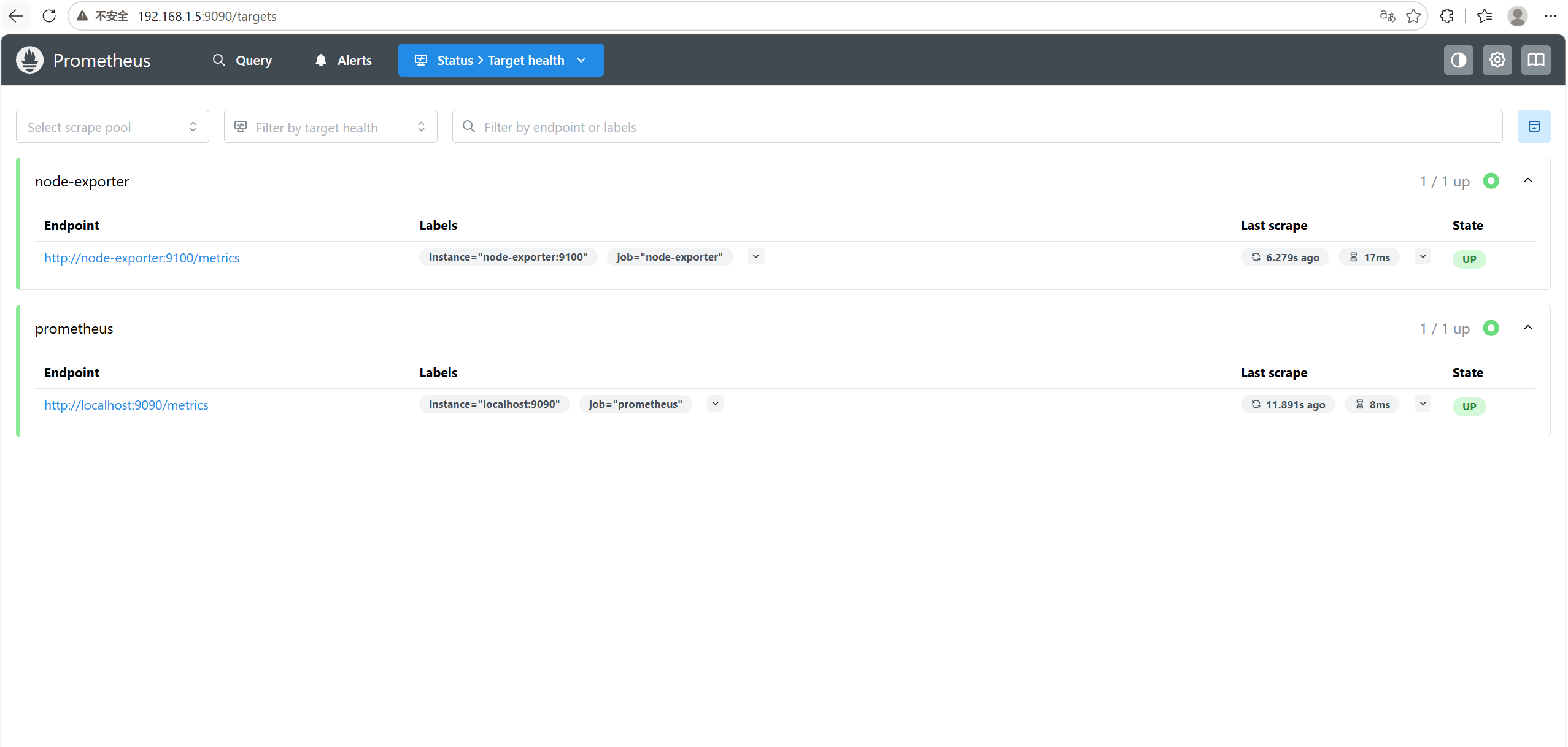Open browser extensions puzzle icon
Image resolution: width=1568 pixels, height=747 pixels.
[1446, 16]
